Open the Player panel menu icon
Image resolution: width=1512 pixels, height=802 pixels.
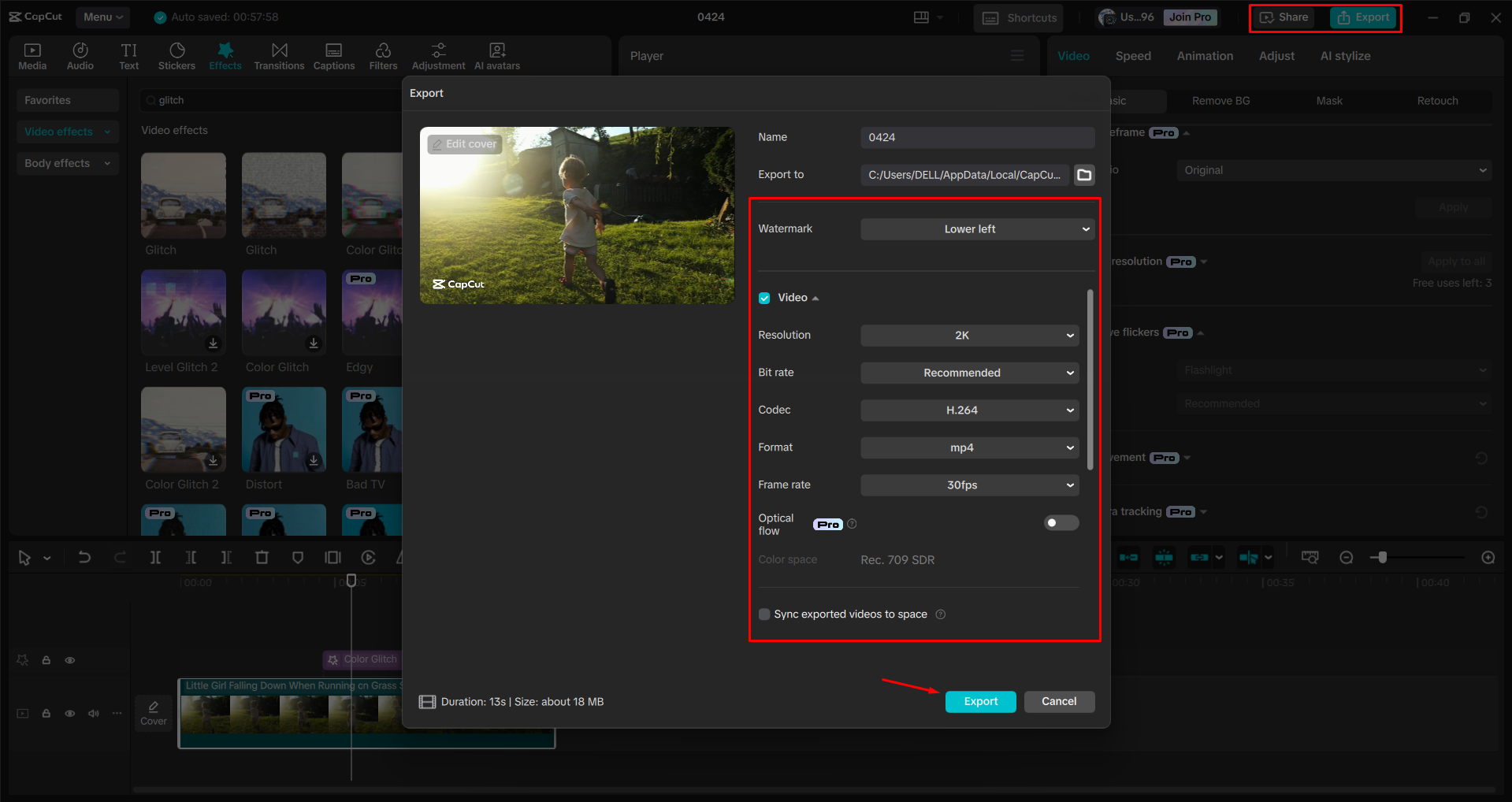tap(1017, 56)
